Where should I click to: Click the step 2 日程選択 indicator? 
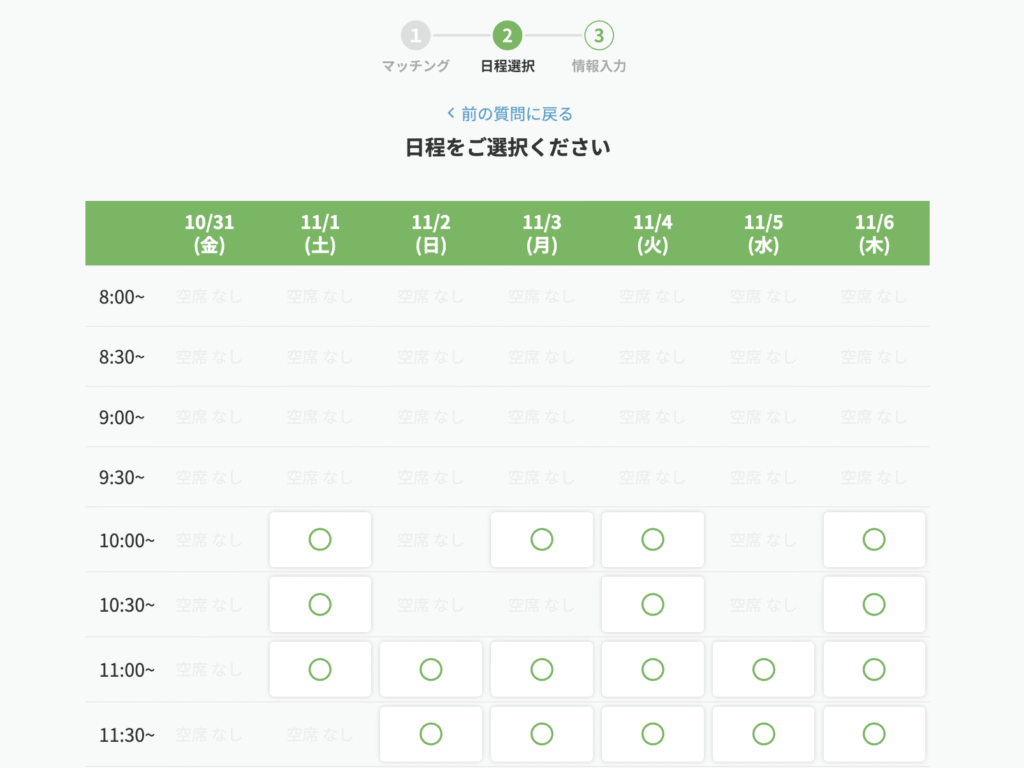[507, 37]
